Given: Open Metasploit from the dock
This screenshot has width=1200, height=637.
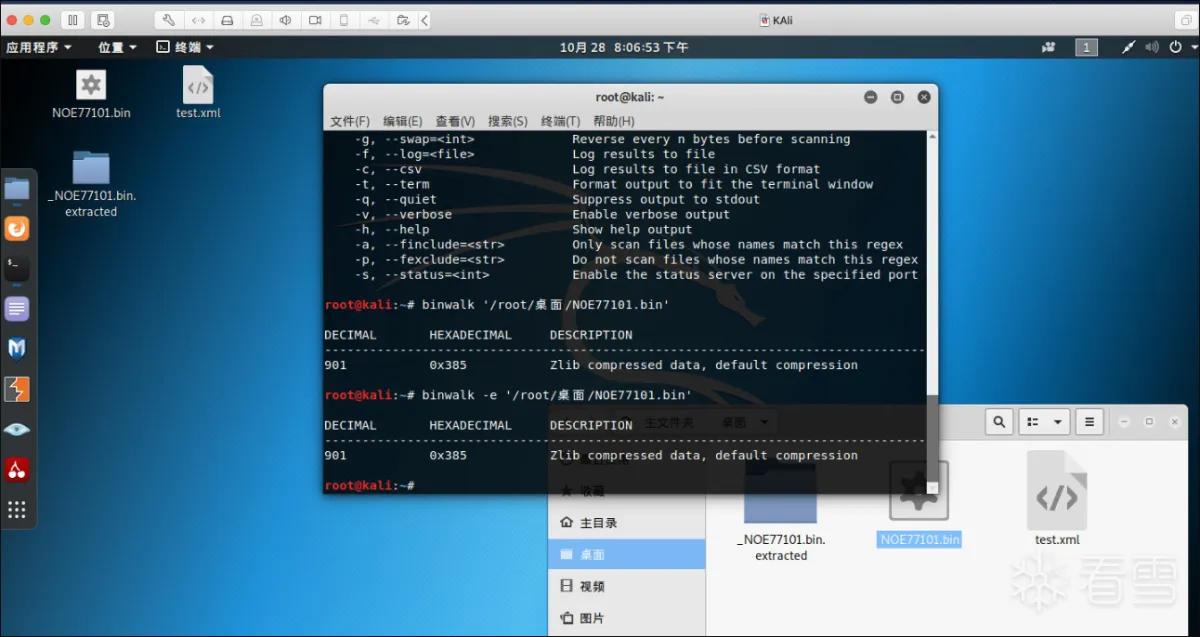Looking at the screenshot, I should [x=17, y=348].
